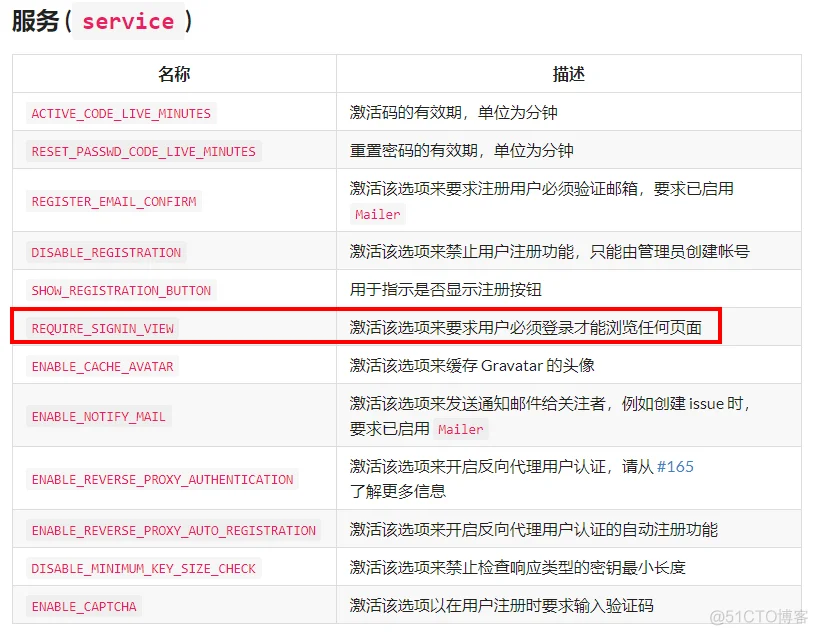The width and height of the screenshot is (818, 635).
Task: Click REQUIRE_SIGNIN_VIEW option name
Action: (x=102, y=328)
